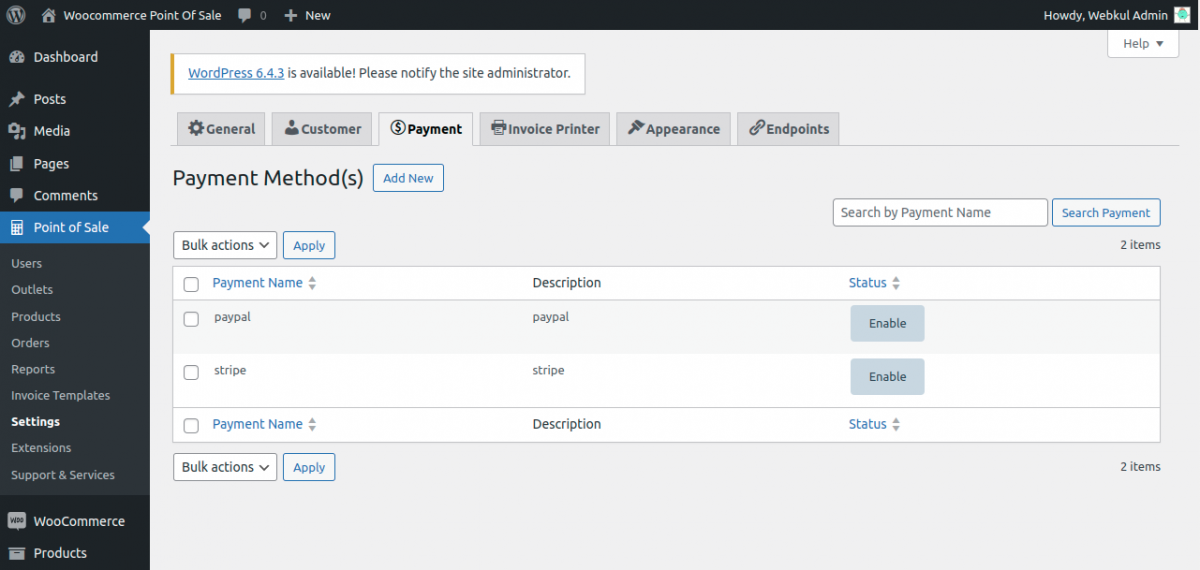
Task: Click the comments bubble icon in admin bar
Action: [x=245, y=15]
